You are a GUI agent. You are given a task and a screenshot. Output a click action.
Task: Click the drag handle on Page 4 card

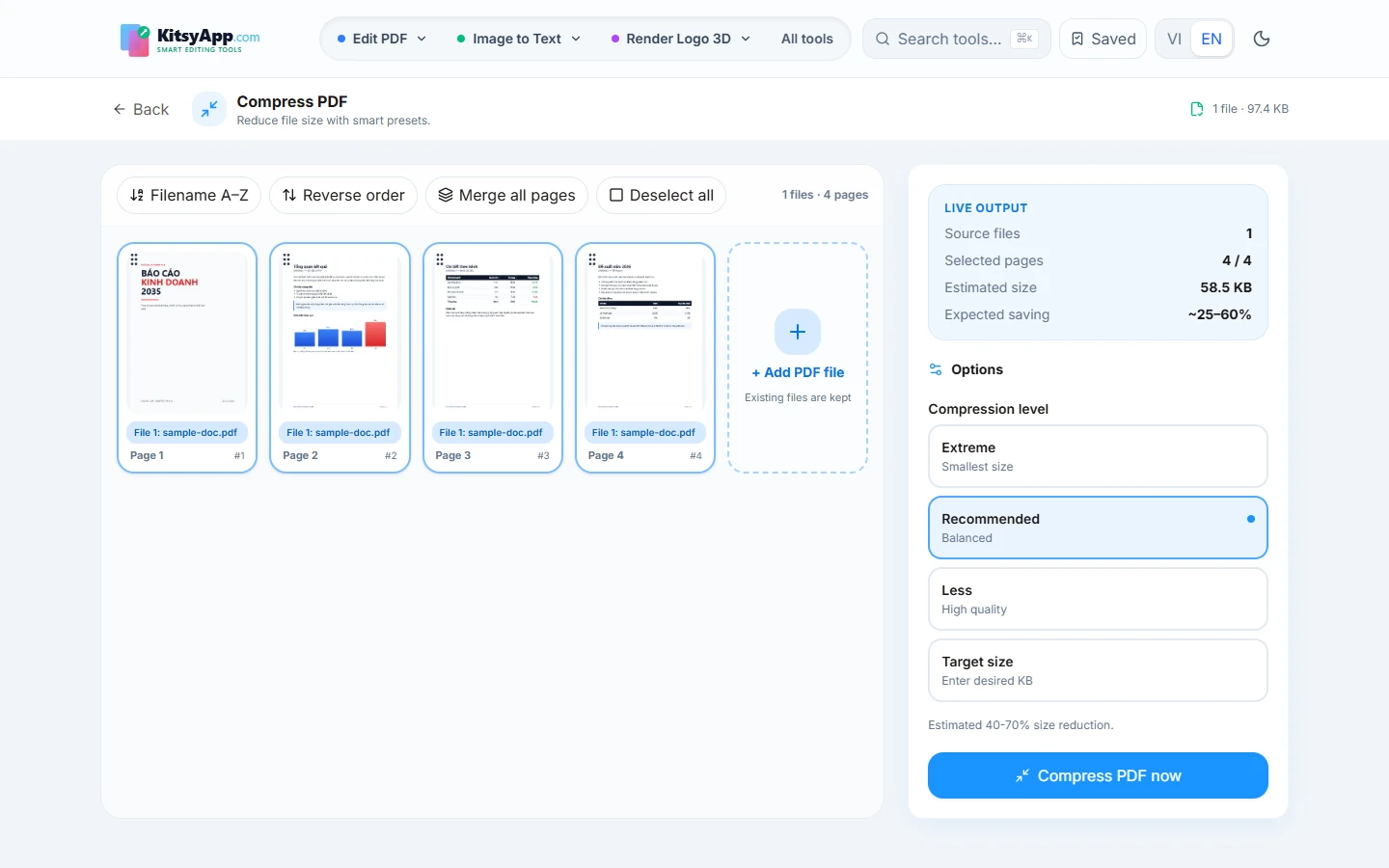[x=592, y=259]
